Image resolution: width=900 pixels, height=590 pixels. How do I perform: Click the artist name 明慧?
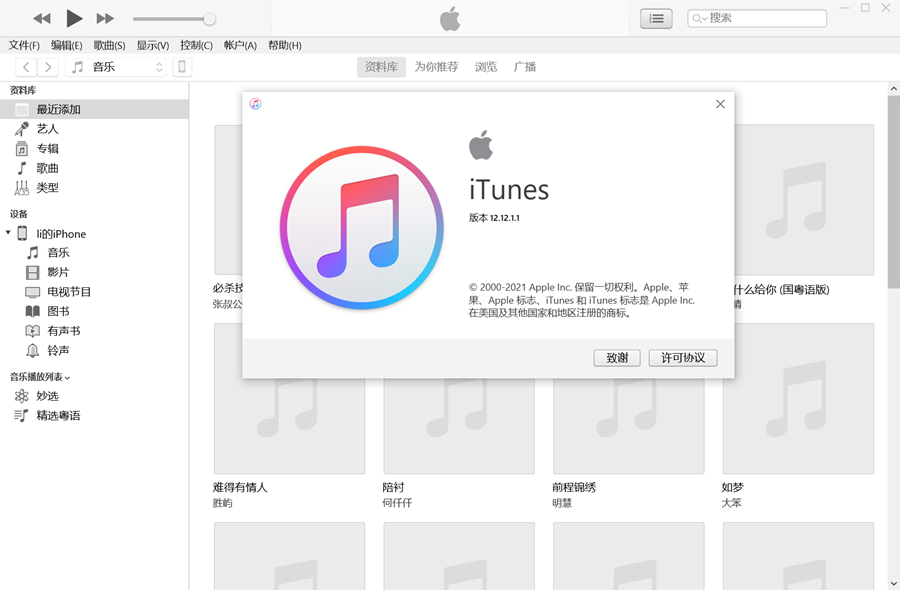tap(562, 503)
